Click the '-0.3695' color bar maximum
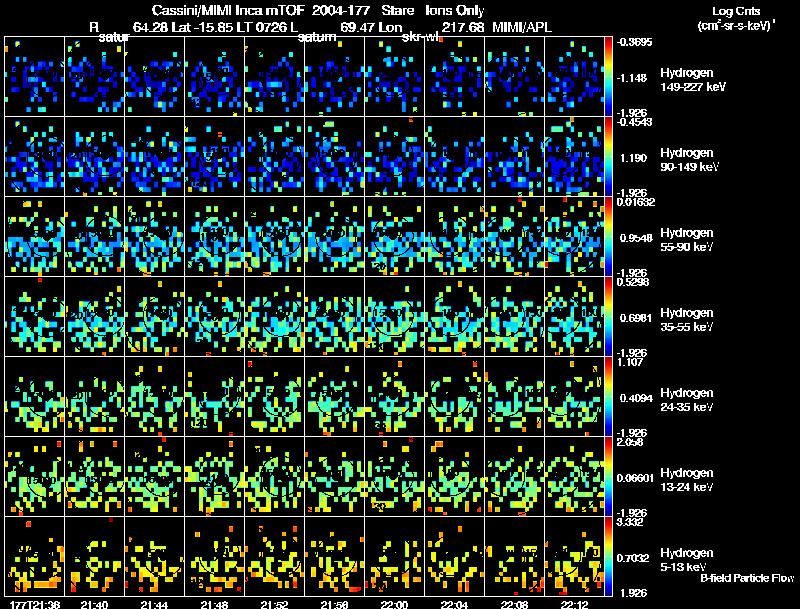The width and height of the screenshot is (800, 609). pos(635,42)
